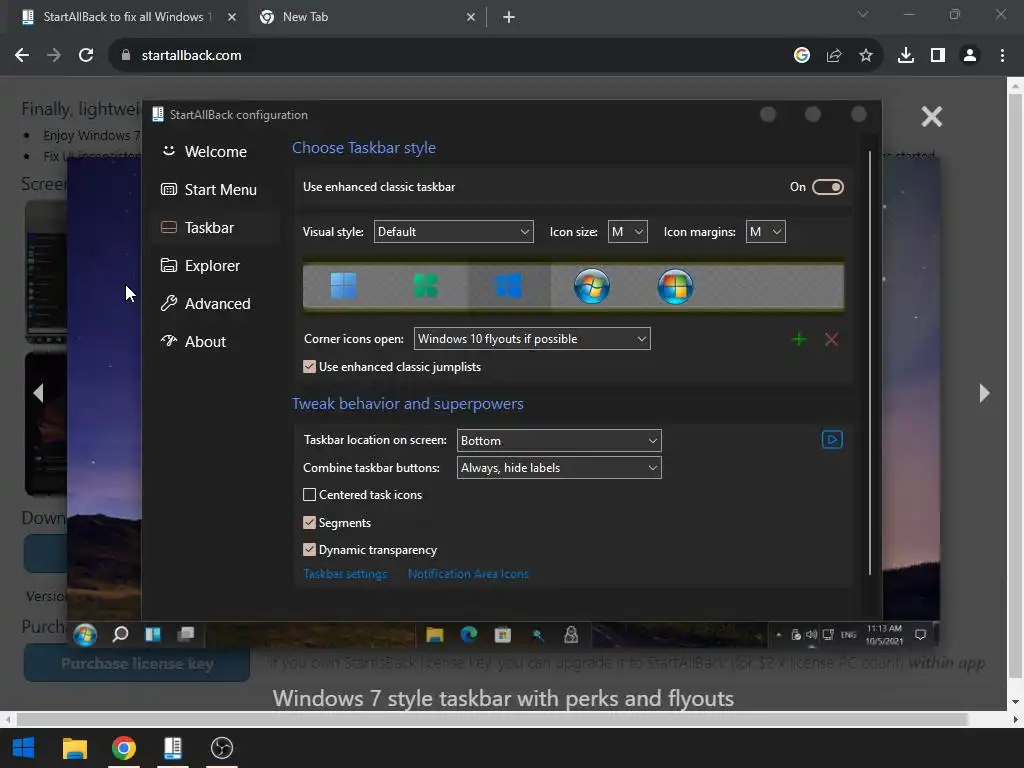The height and width of the screenshot is (768, 1024).
Task: Open a new browser tab with plus
Action: (x=509, y=17)
